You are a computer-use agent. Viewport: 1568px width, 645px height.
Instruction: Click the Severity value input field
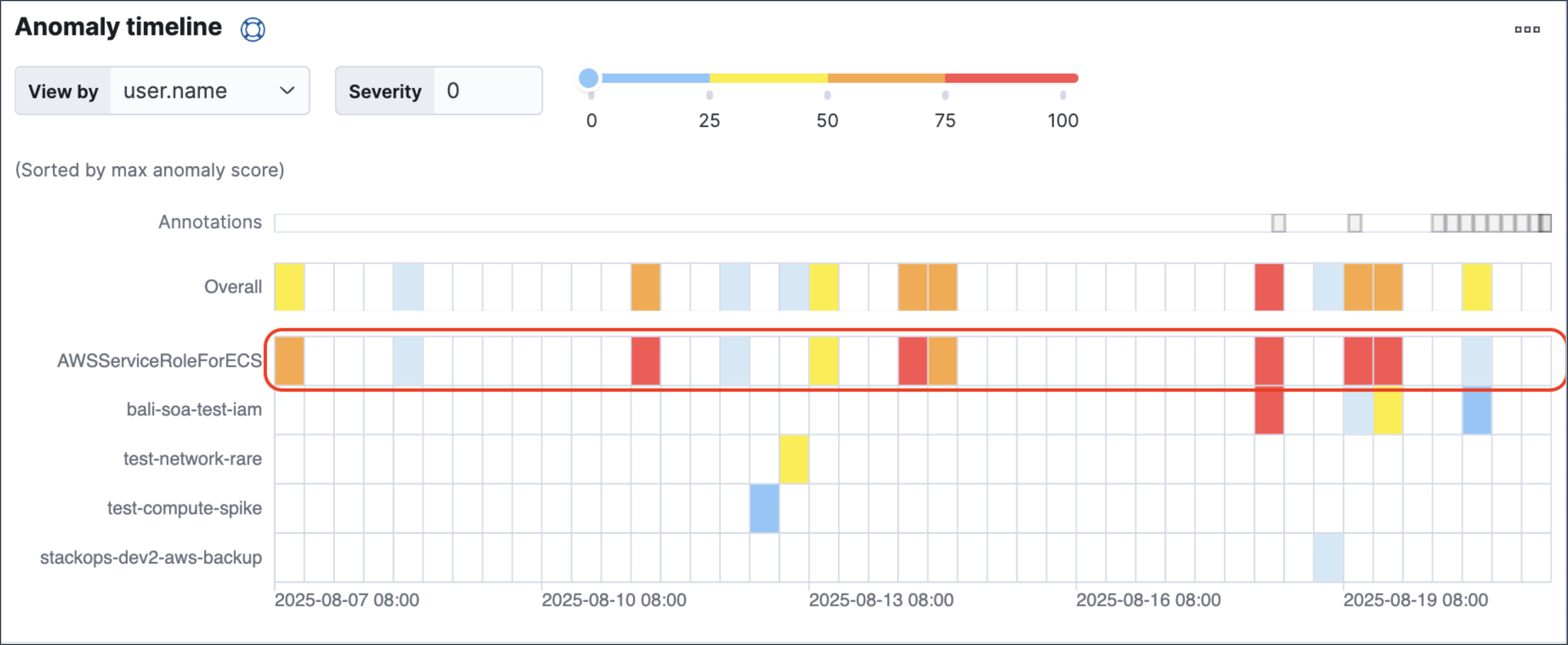(x=487, y=91)
